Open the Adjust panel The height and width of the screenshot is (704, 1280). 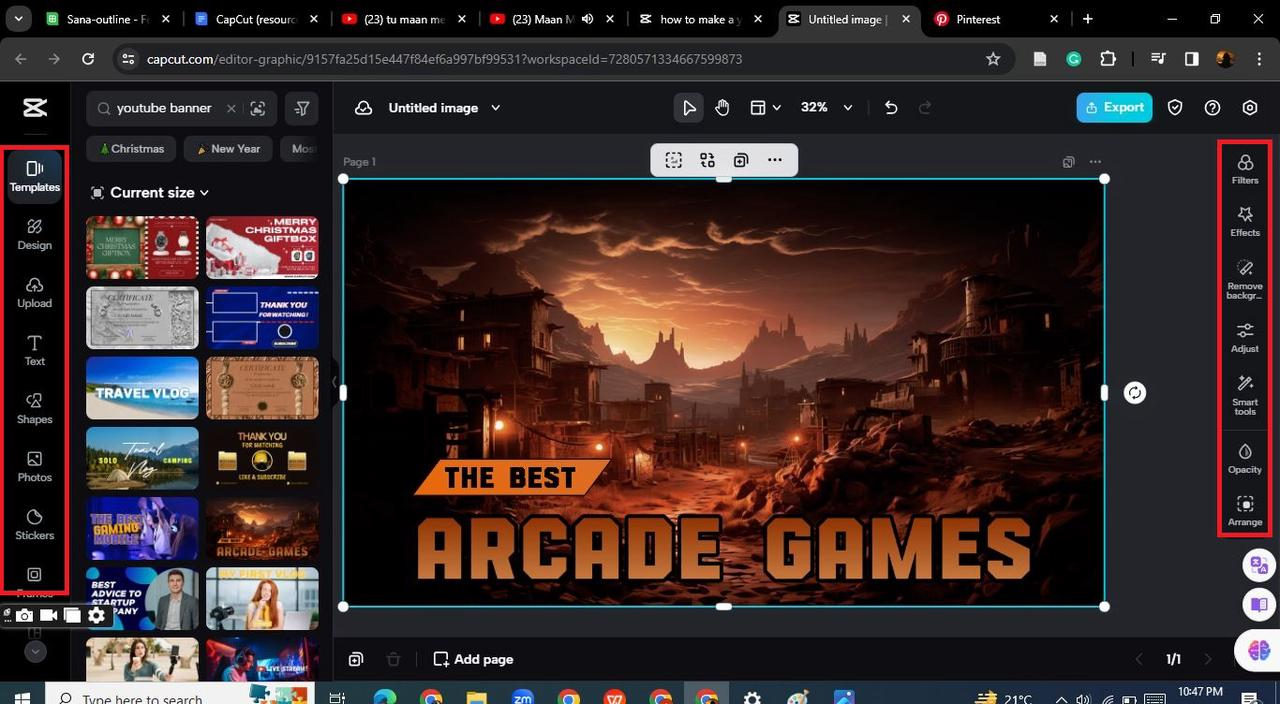coord(1245,337)
